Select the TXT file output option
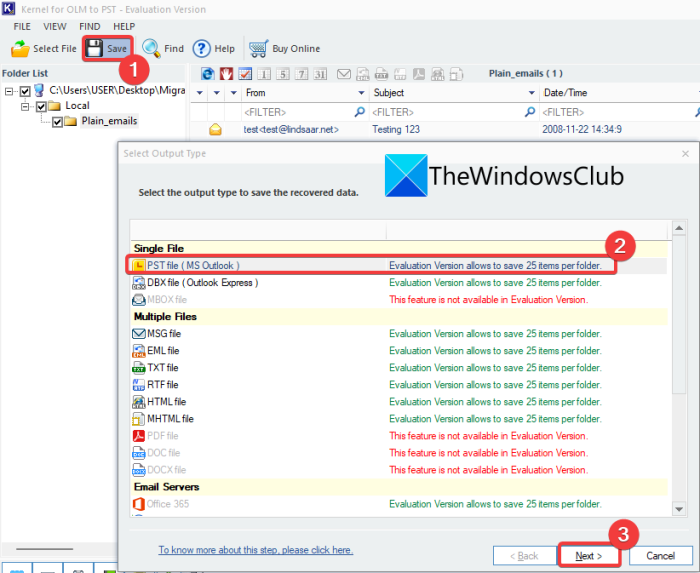Screen dimensions: 700x573 (x=399, y=367)
